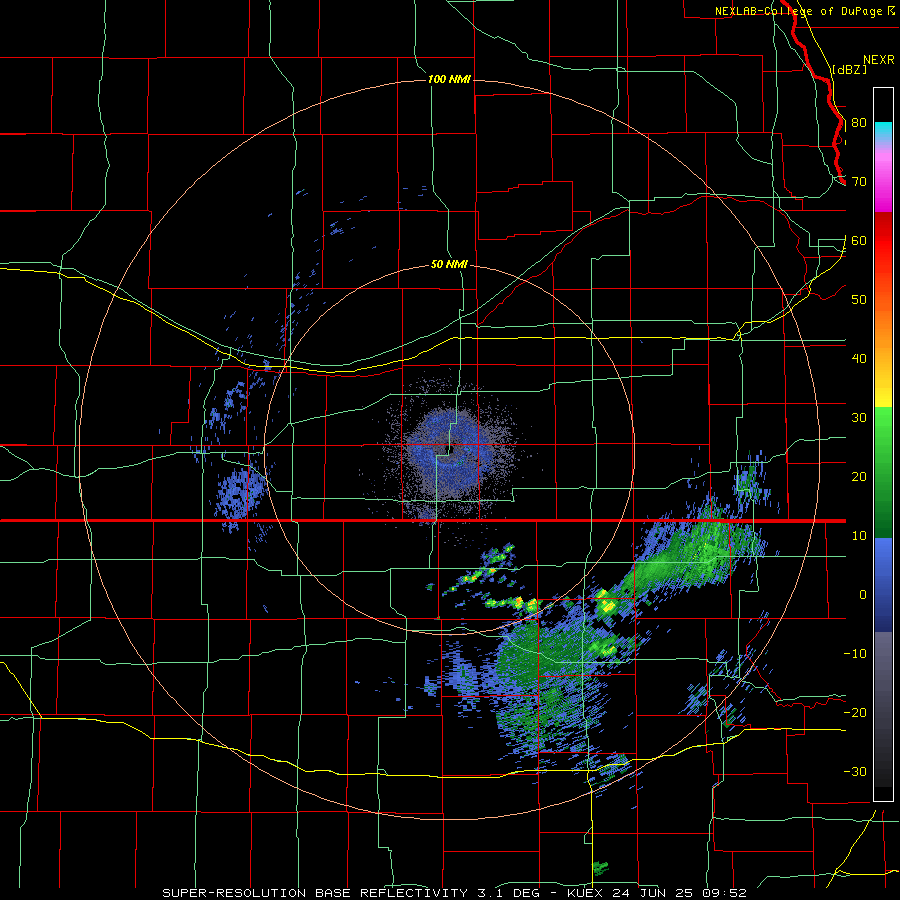Select the 40 value on the dBZ scale
Viewport: 900px width, 900px height.
[859, 359]
